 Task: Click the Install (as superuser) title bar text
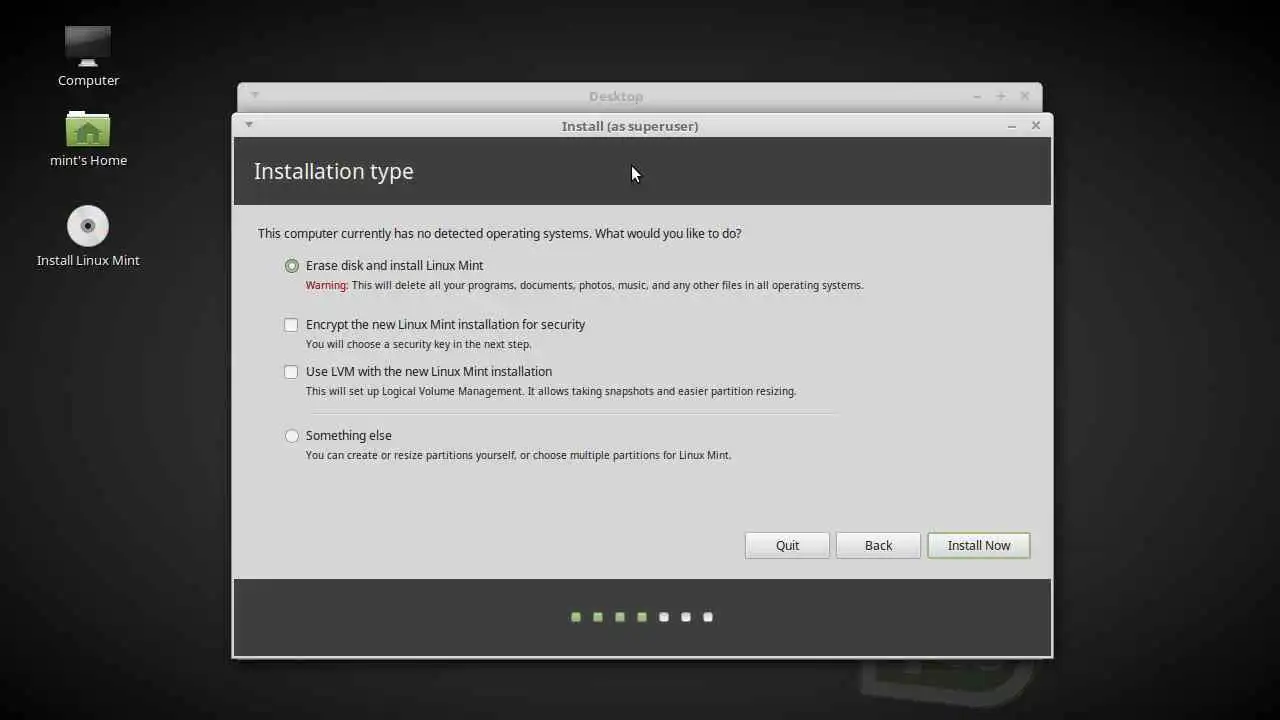(x=630, y=126)
